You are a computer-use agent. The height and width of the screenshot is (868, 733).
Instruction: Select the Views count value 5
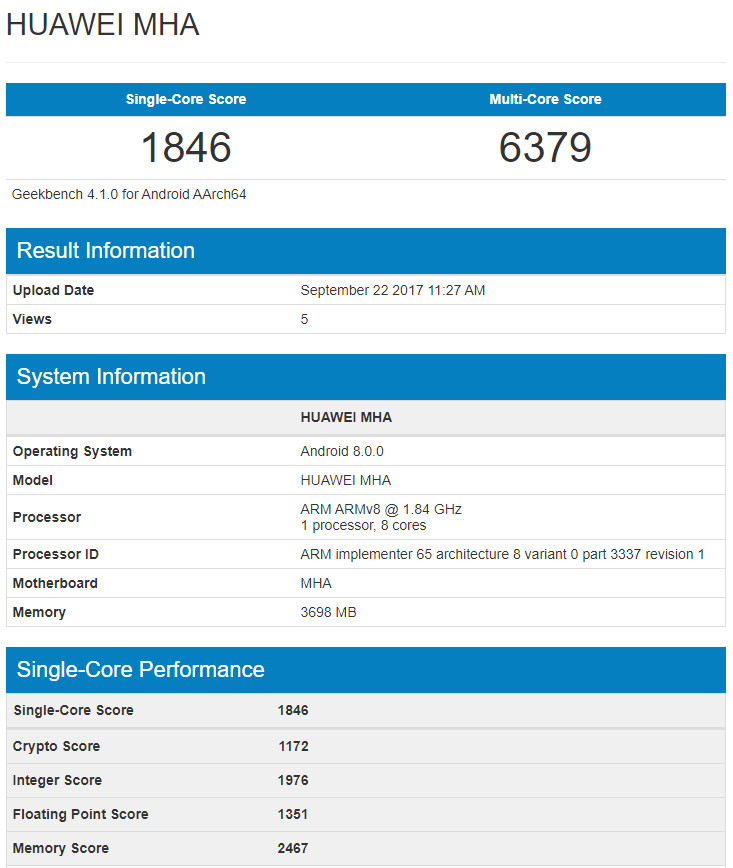point(304,319)
